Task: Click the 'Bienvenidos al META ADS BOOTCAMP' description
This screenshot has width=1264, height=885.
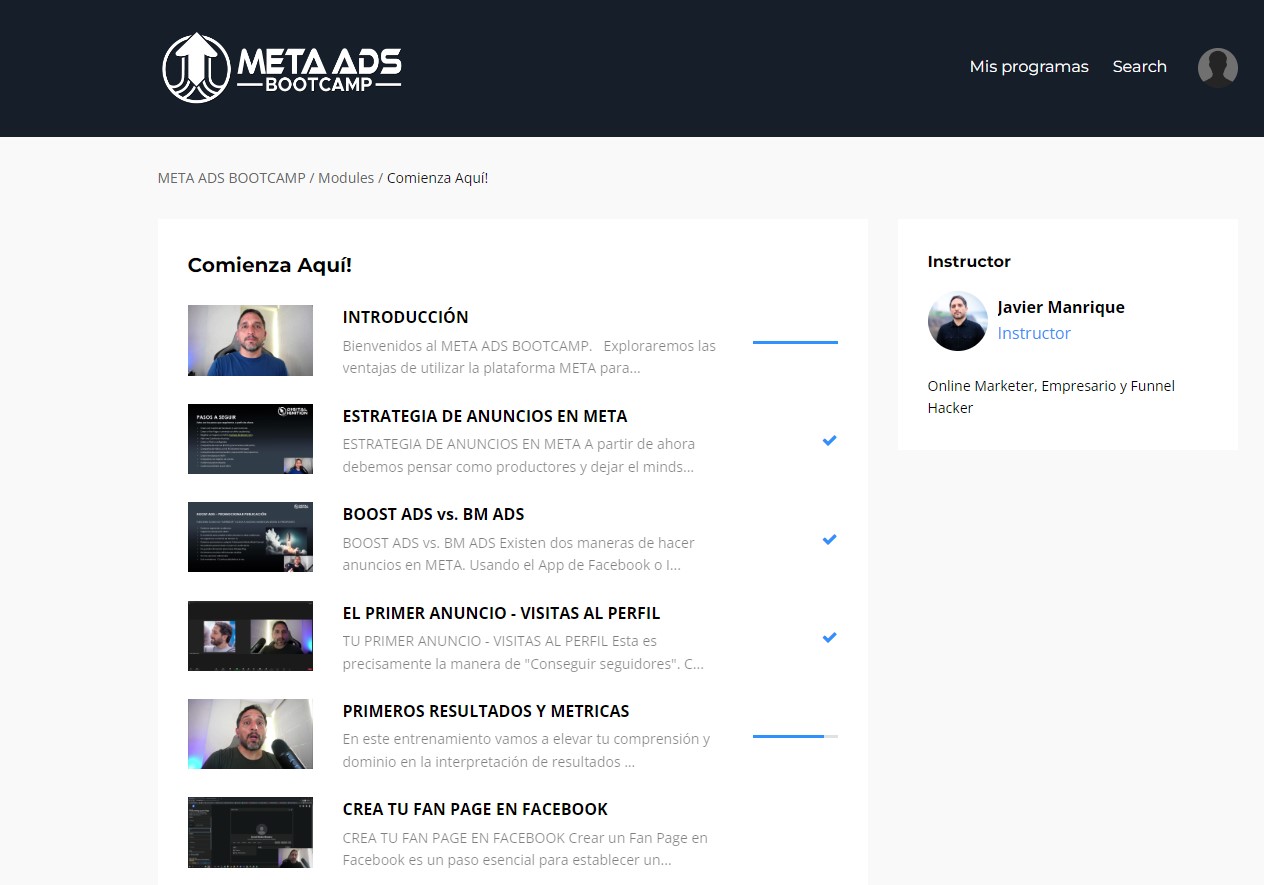Action: 529,356
